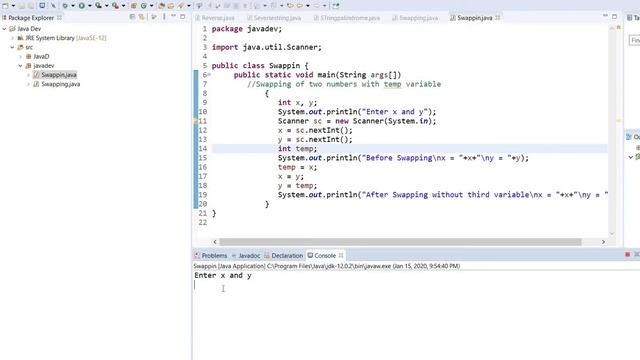Click the 'Enter x and y' console output
Image resolution: width=640 pixels, height=360 pixels.
[x=223, y=276]
